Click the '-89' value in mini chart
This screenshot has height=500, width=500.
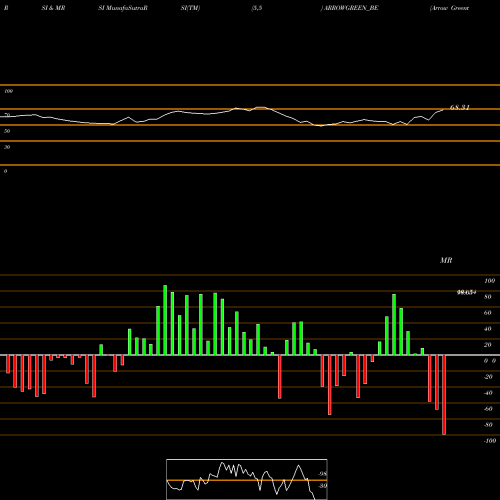point(322,486)
